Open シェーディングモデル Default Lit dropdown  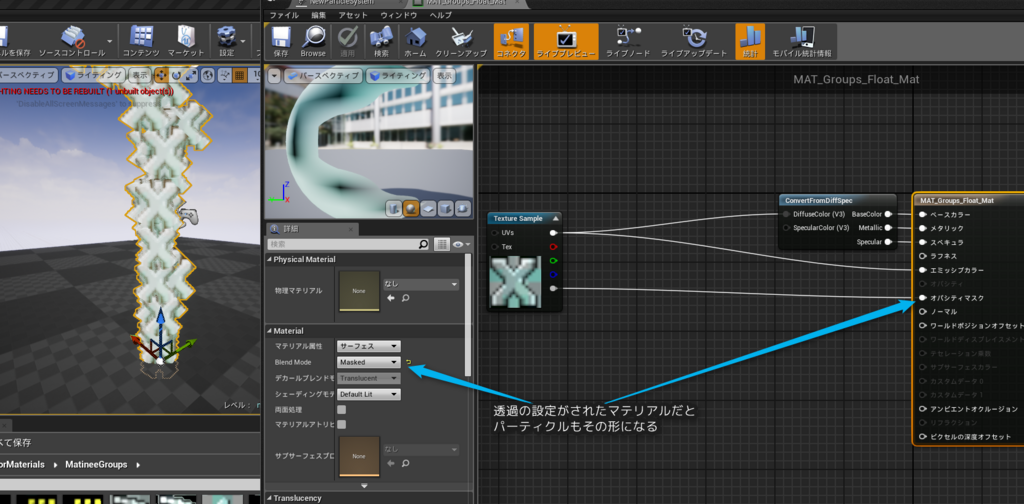pos(369,394)
